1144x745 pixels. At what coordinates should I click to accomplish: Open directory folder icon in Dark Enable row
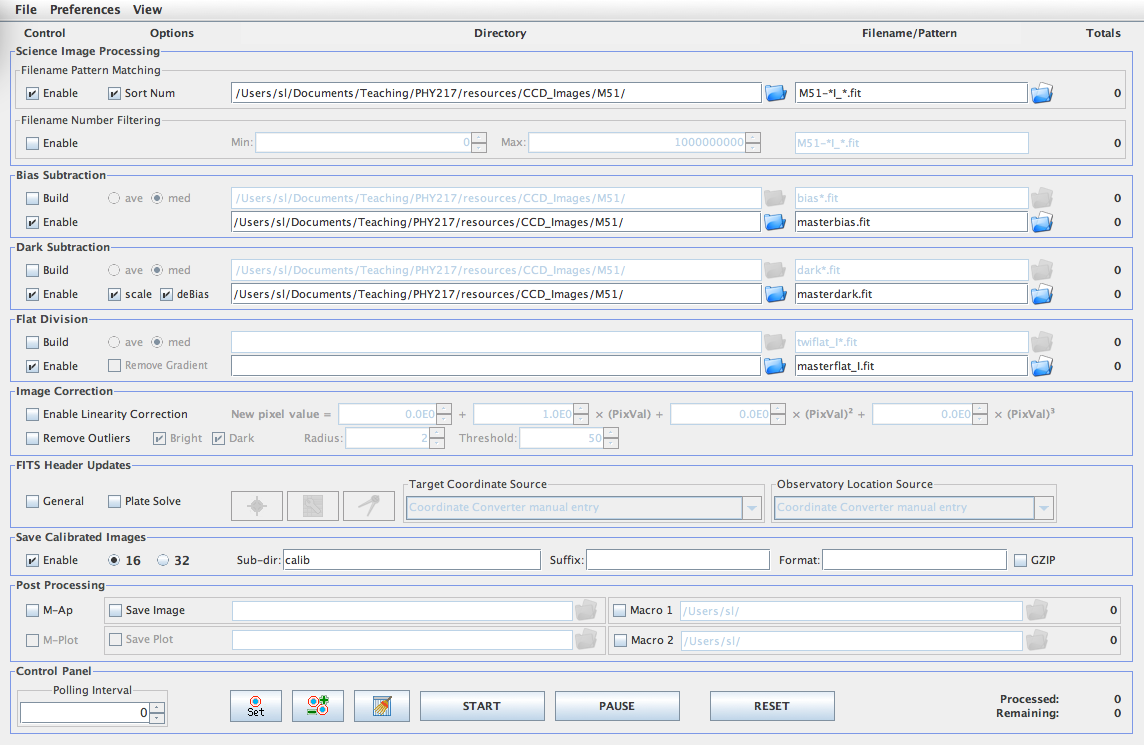click(775, 294)
